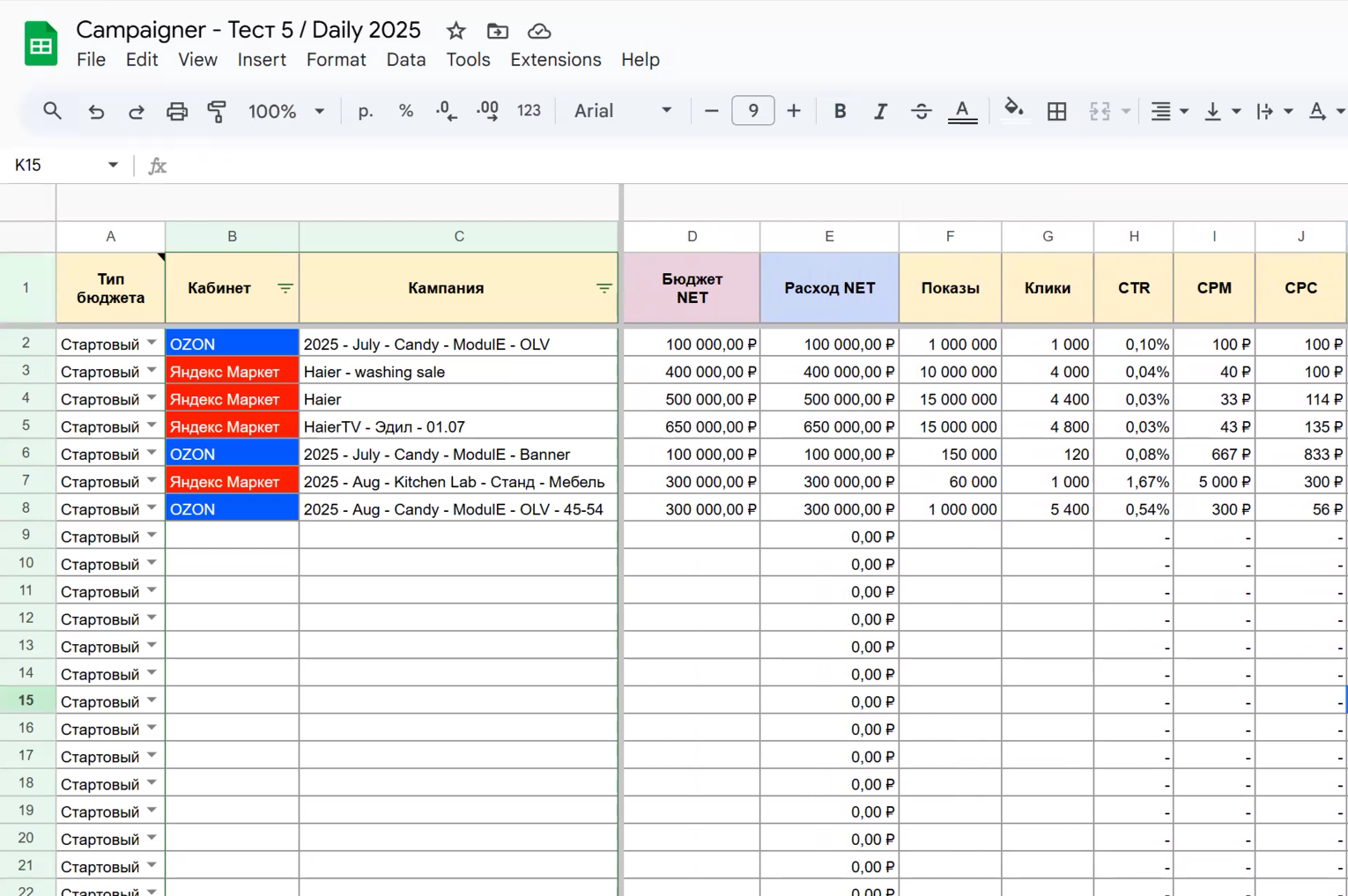This screenshot has height=896, width=1348.
Task: Click the undo arrow icon
Action: [x=96, y=111]
